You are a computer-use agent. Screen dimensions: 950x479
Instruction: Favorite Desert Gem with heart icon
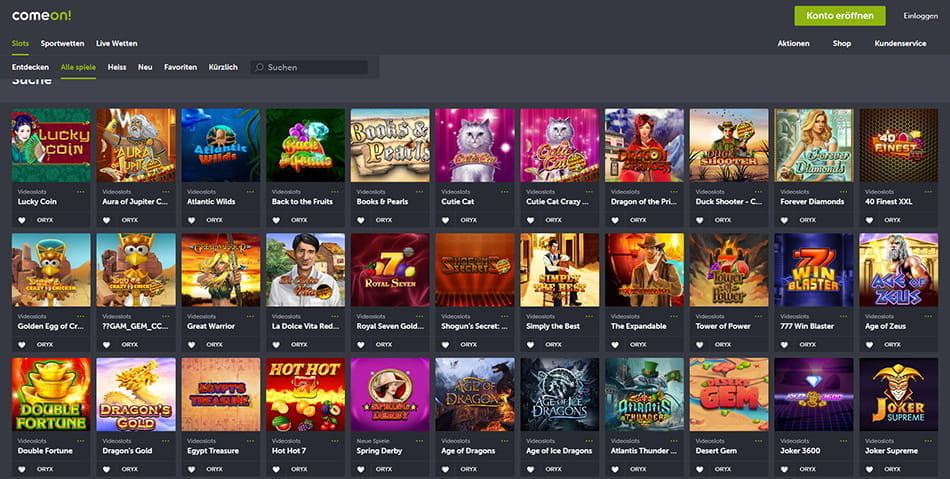(700, 469)
